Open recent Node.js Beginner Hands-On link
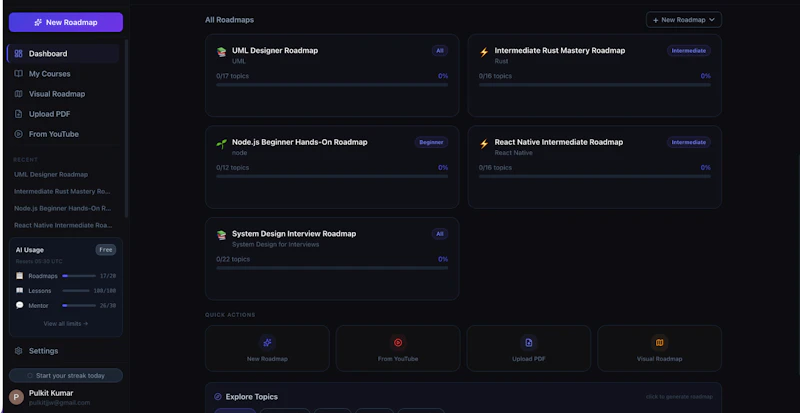The height and width of the screenshot is (413, 800). click(62, 208)
